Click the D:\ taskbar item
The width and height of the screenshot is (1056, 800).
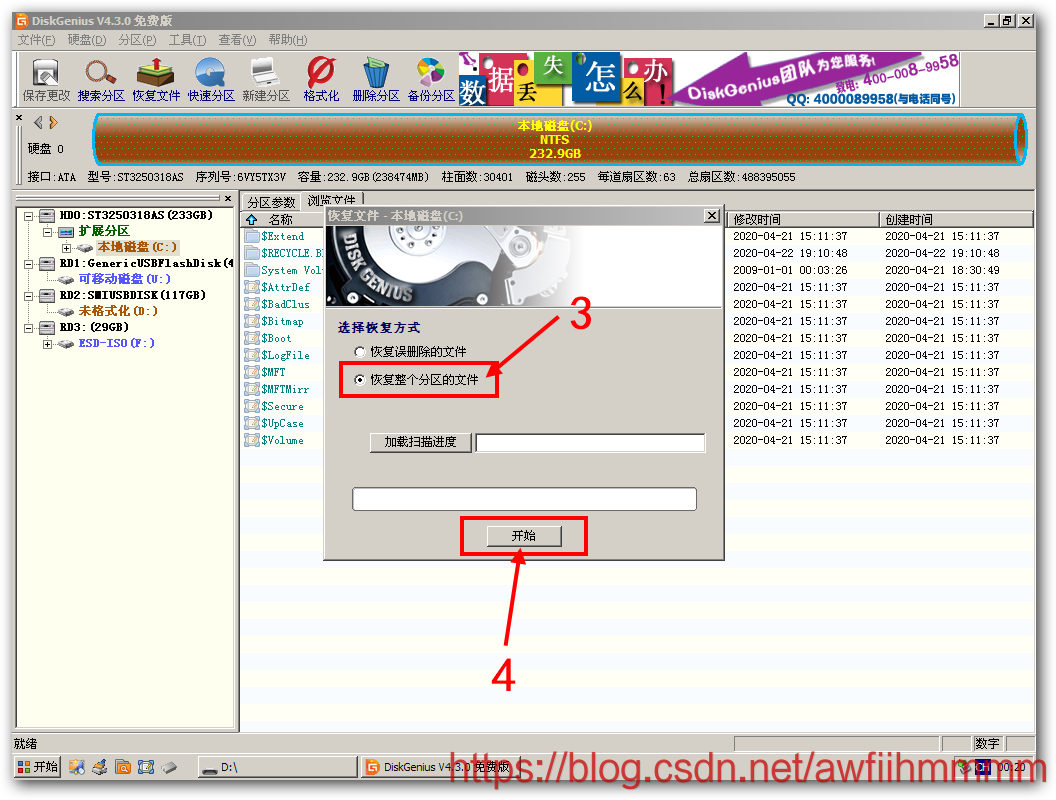[x=277, y=767]
